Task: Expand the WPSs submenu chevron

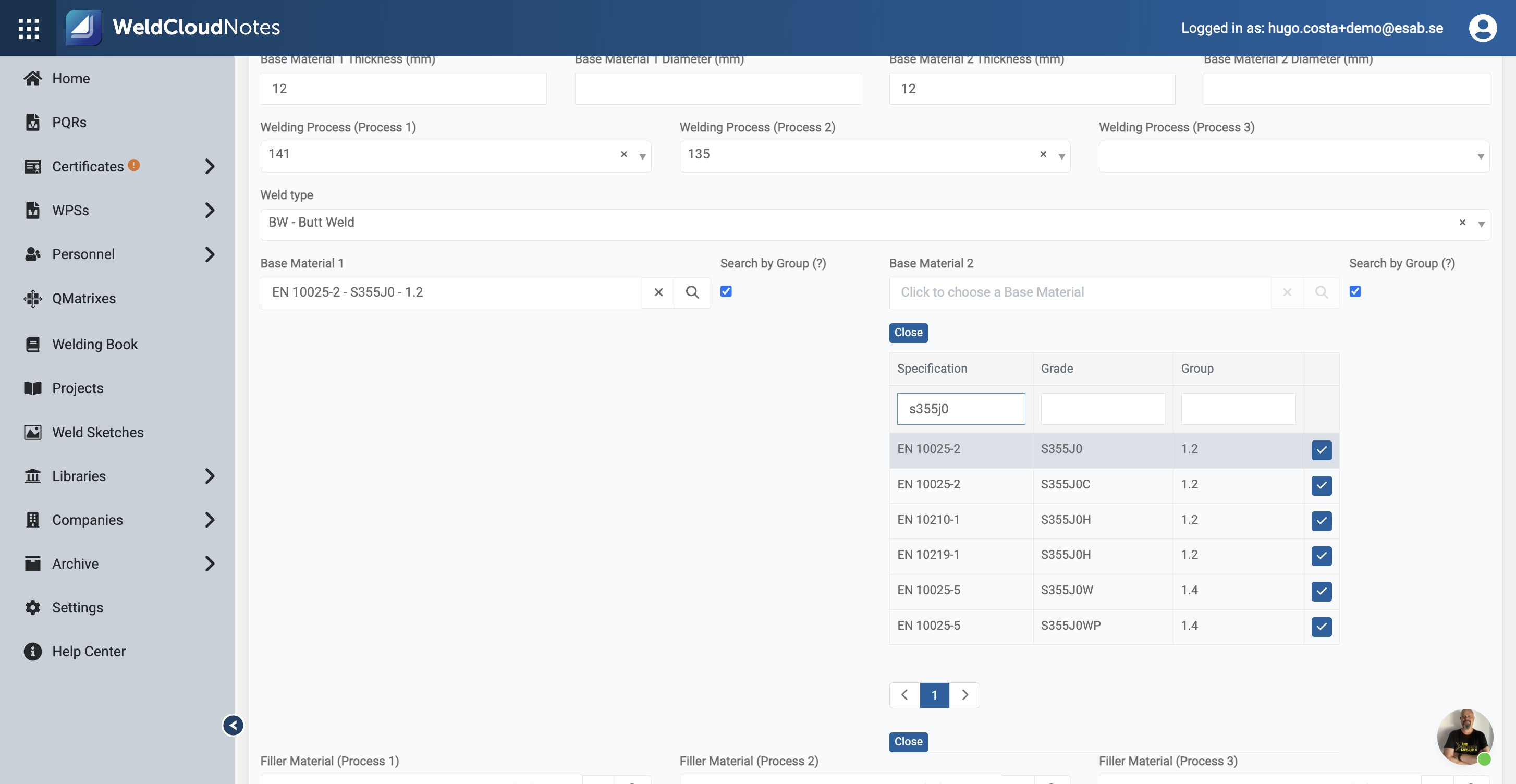Action: coord(210,210)
